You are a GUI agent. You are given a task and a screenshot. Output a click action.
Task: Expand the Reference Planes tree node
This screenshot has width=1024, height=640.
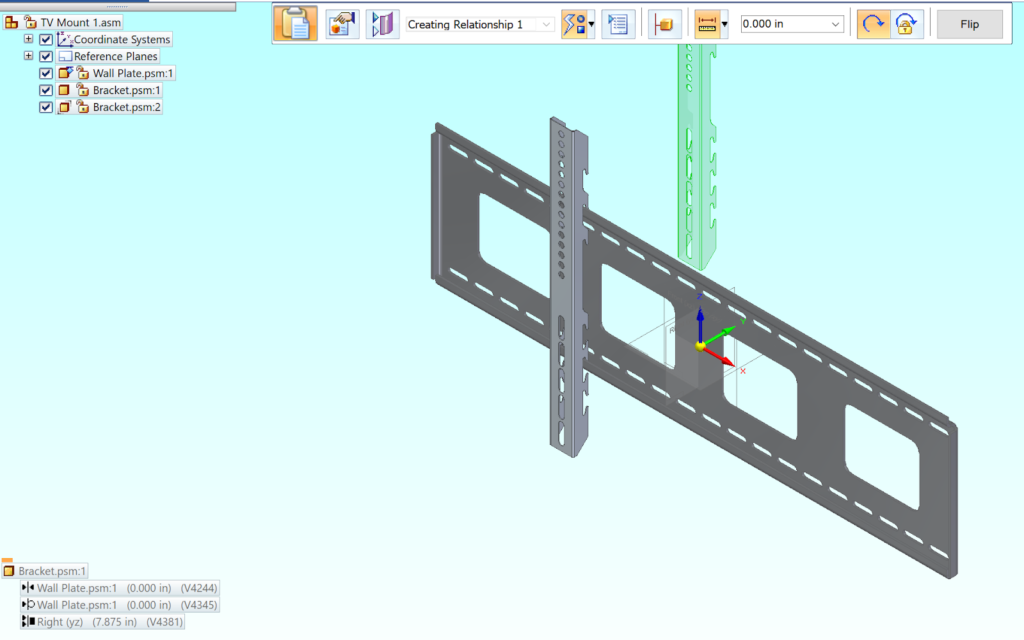click(29, 56)
